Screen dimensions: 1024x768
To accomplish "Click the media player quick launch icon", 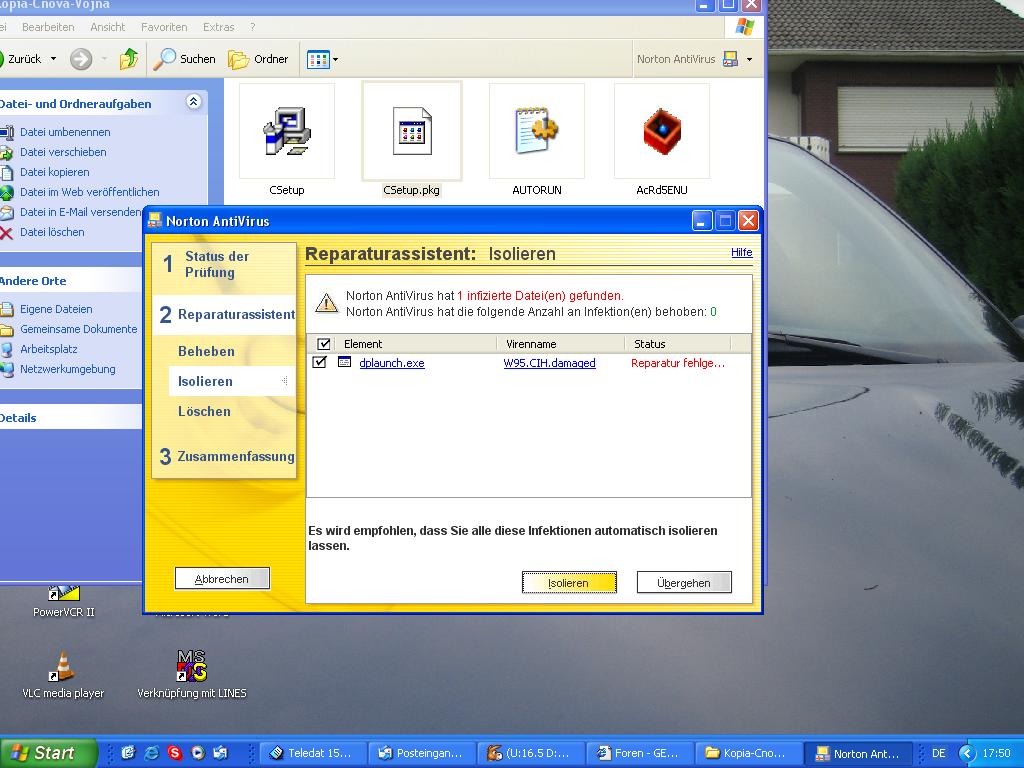I will [x=197, y=753].
